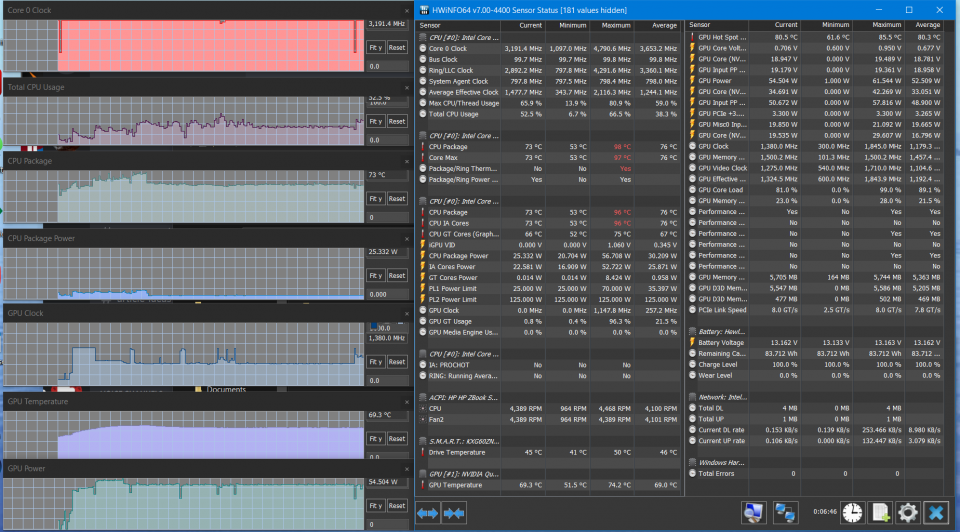Viewport: 960px width, 532px height.
Task: Reset the elapsed time clock icon
Action: click(852, 513)
